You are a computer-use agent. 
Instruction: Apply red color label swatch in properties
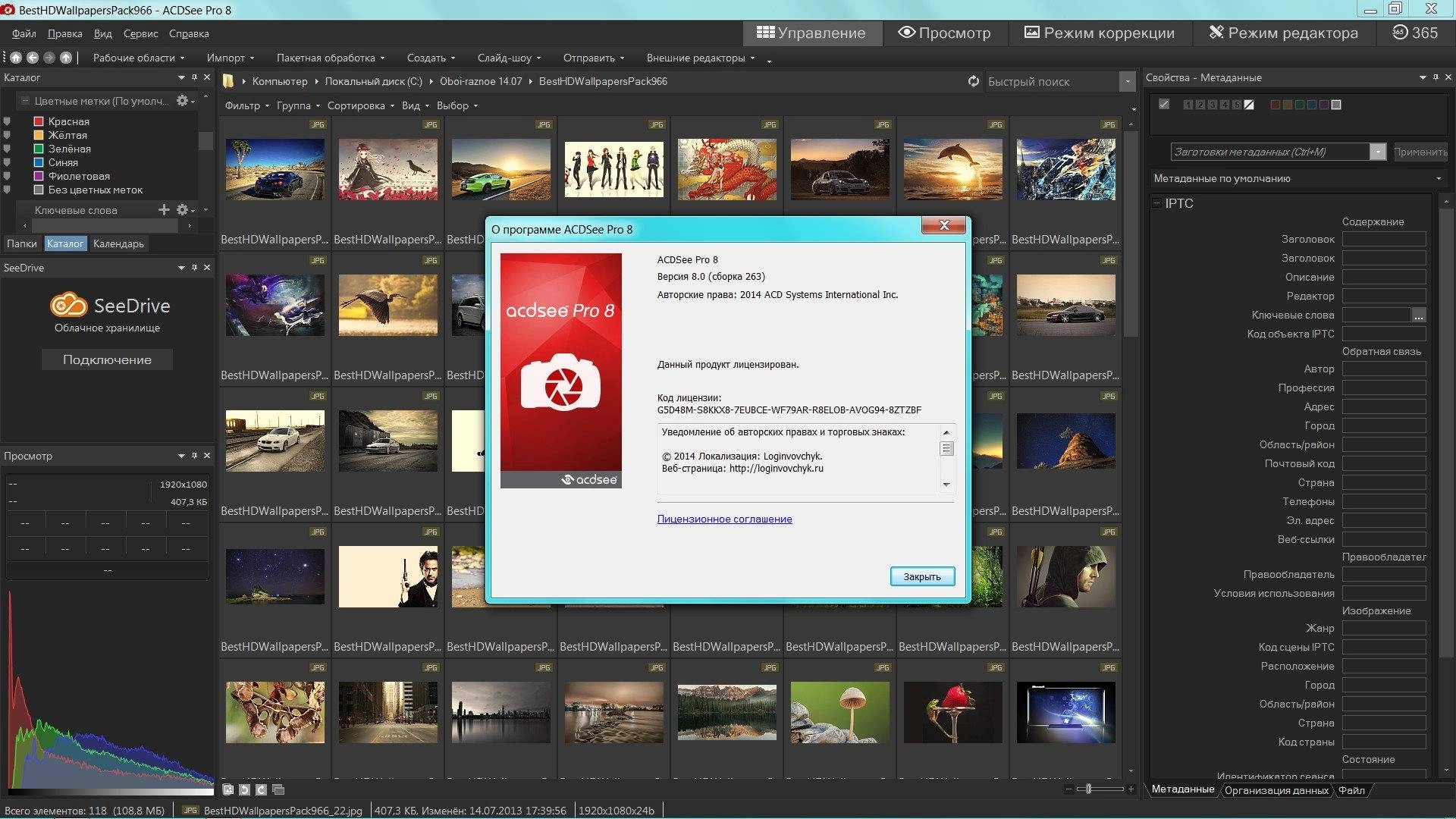coord(1276,105)
